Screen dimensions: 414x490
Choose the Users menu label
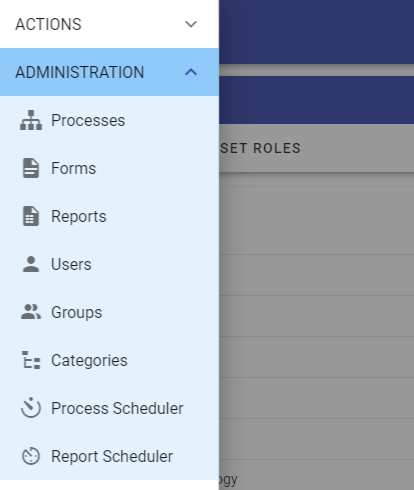[71, 264]
